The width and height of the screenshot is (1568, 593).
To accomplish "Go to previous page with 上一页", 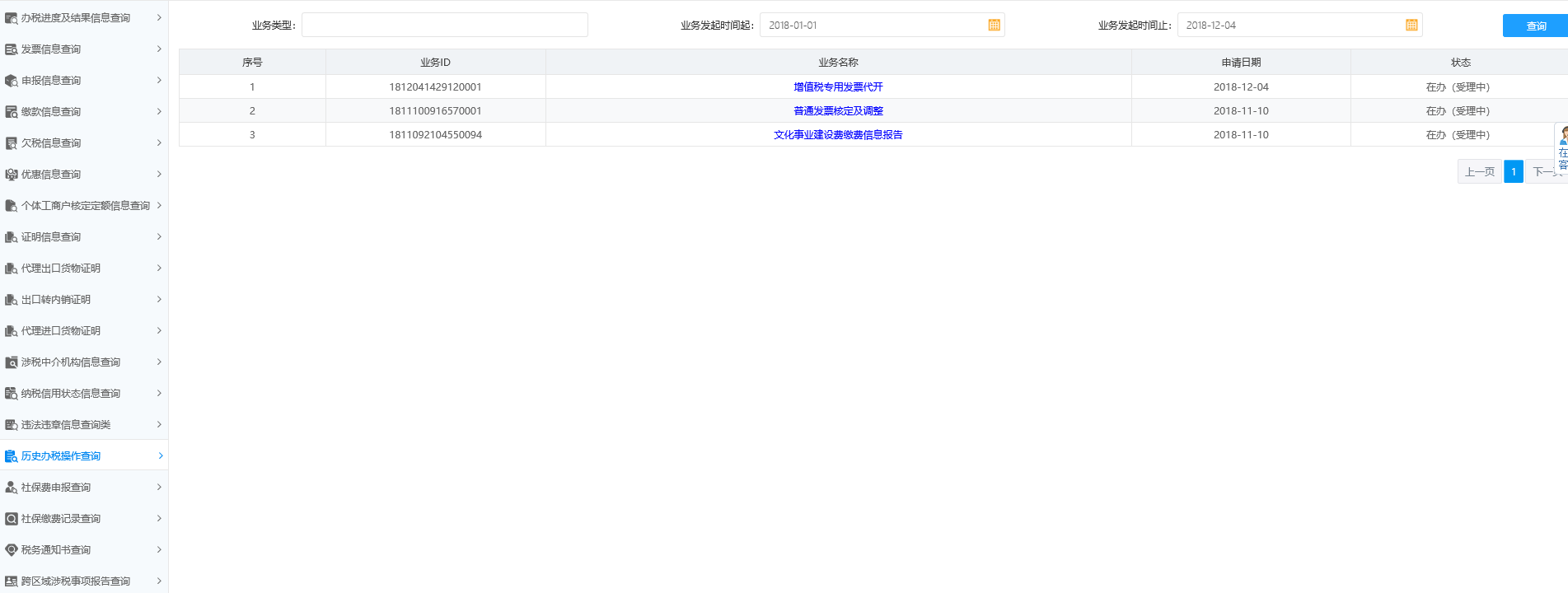I will pos(1480,172).
